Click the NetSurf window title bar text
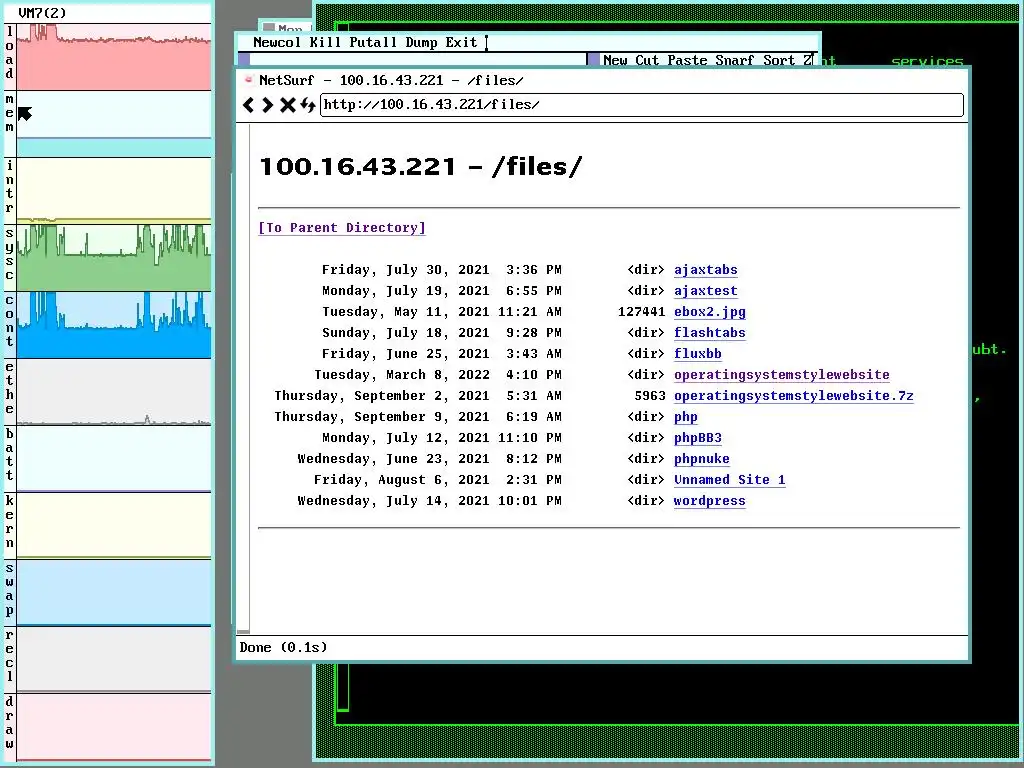The width and height of the screenshot is (1024, 768). click(x=391, y=80)
